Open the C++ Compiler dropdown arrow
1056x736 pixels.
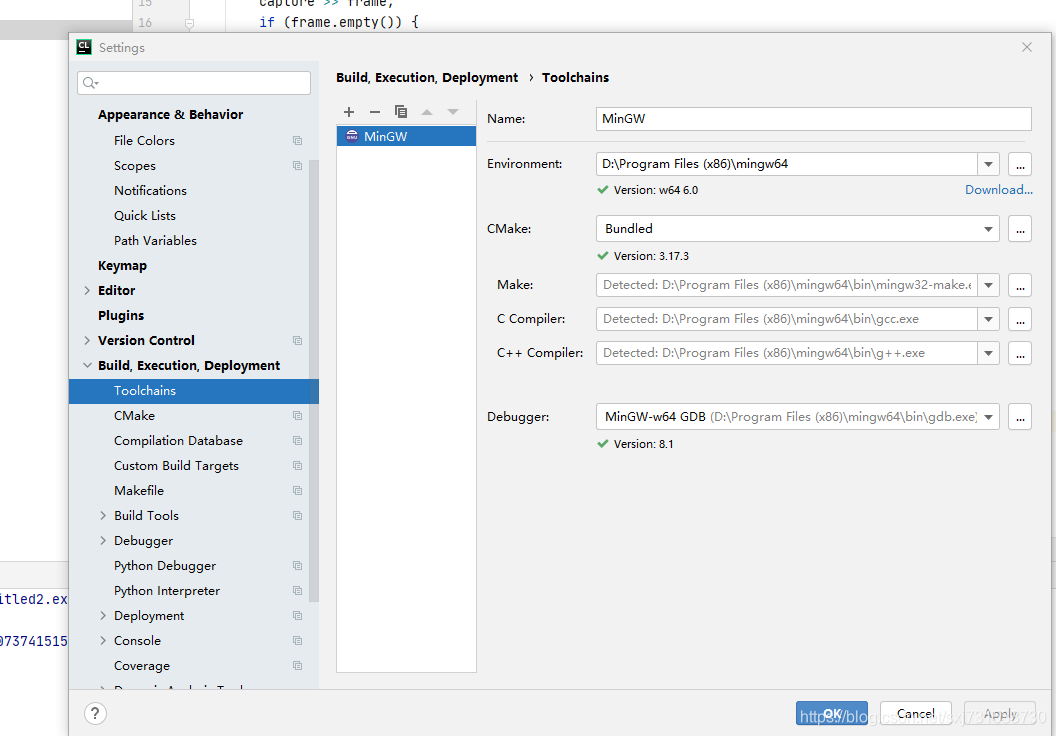988,353
